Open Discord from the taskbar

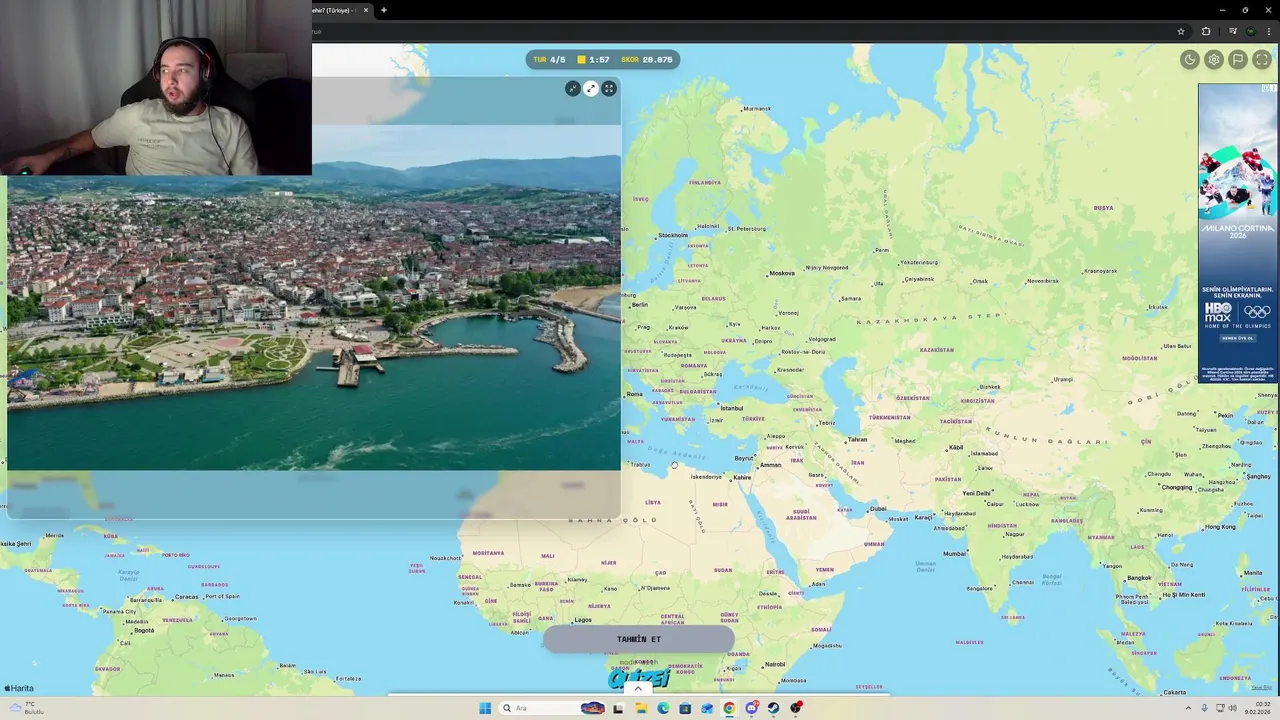751,708
